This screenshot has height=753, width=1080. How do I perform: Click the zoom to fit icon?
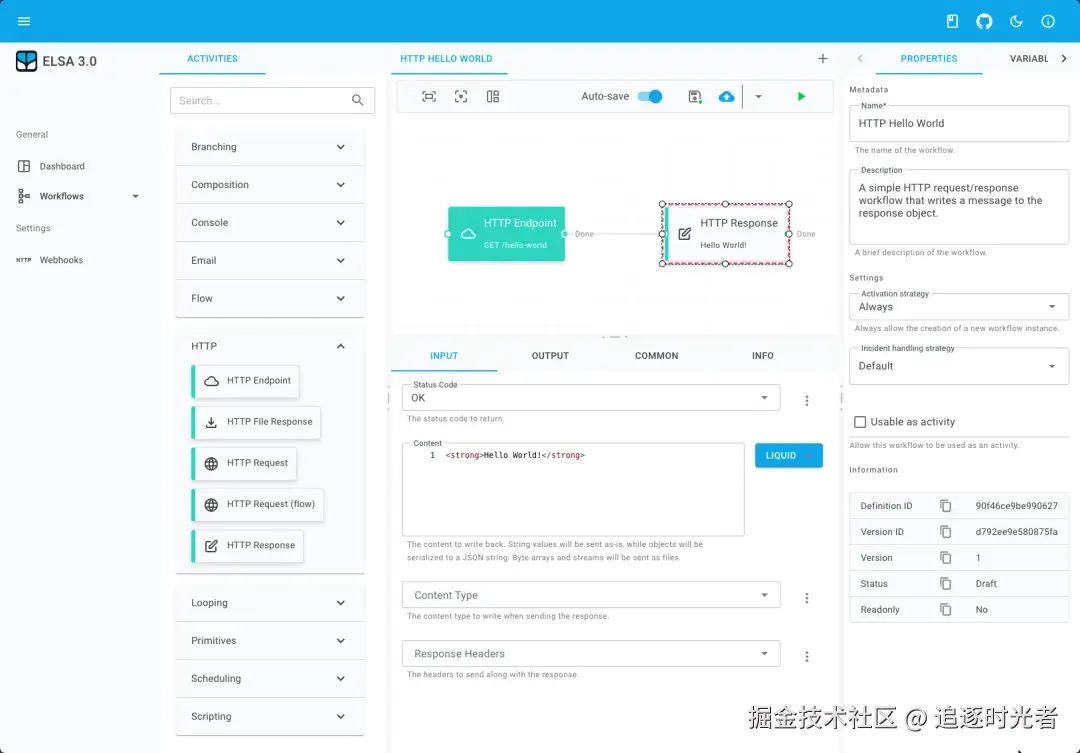(429, 96)
